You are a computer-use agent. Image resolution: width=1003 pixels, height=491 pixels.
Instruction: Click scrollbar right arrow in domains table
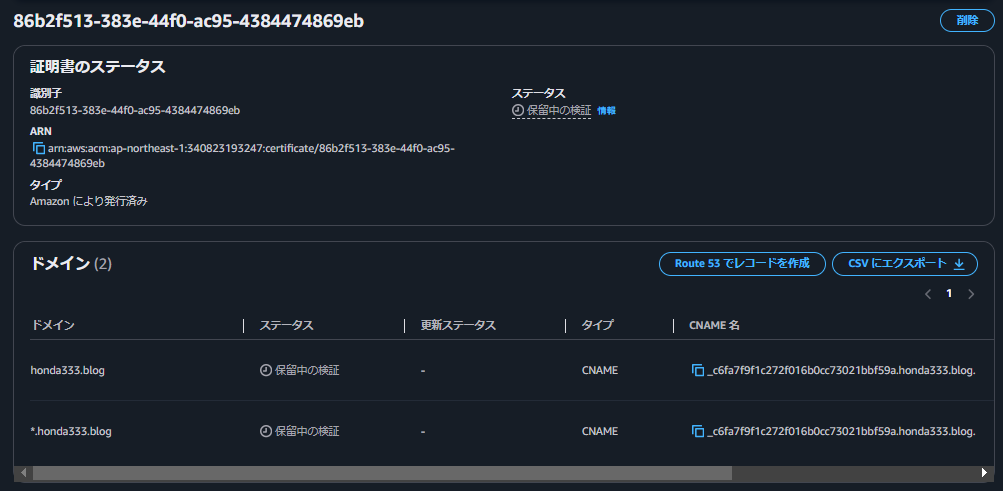[x=984, y=473]
